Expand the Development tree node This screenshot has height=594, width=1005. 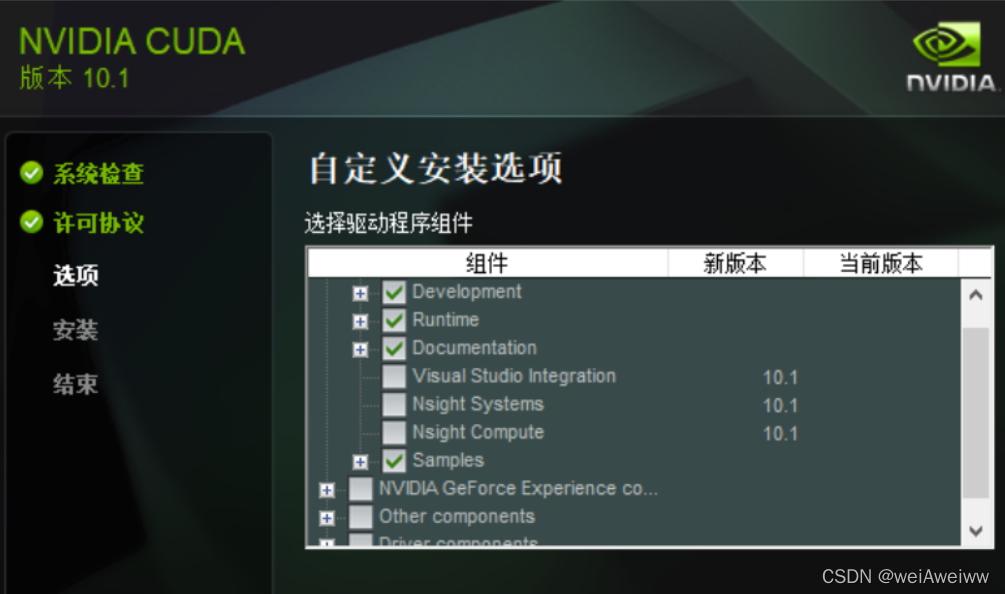click(360, 293)
